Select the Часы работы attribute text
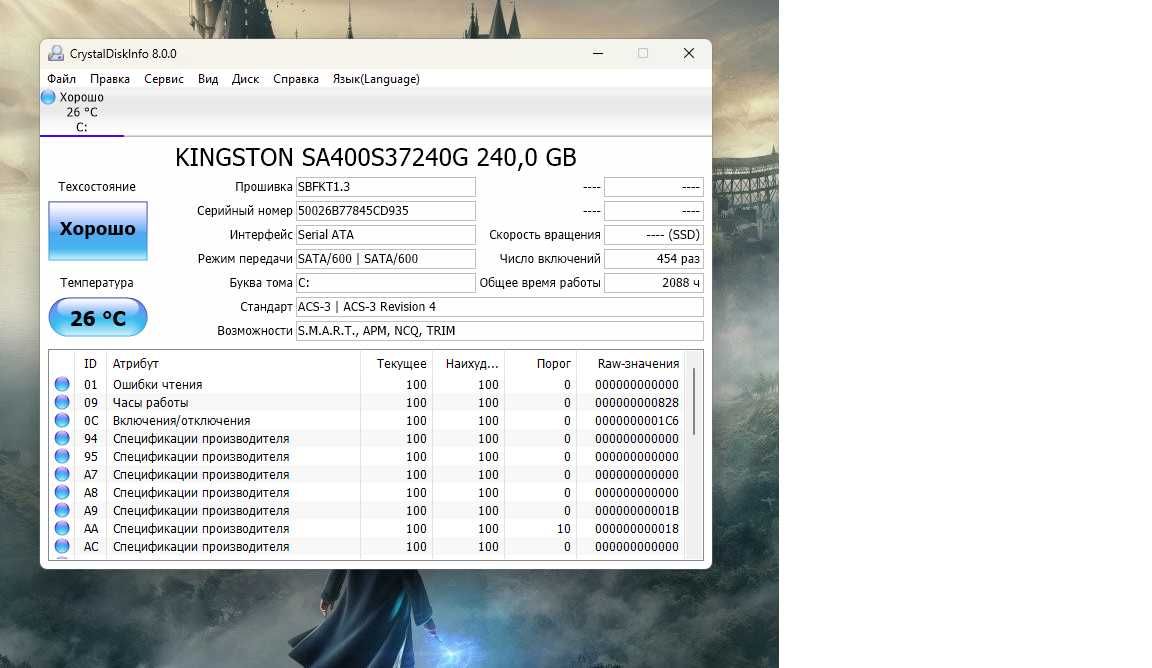This screenshot has height=668, width=1152. pos(151,403)
